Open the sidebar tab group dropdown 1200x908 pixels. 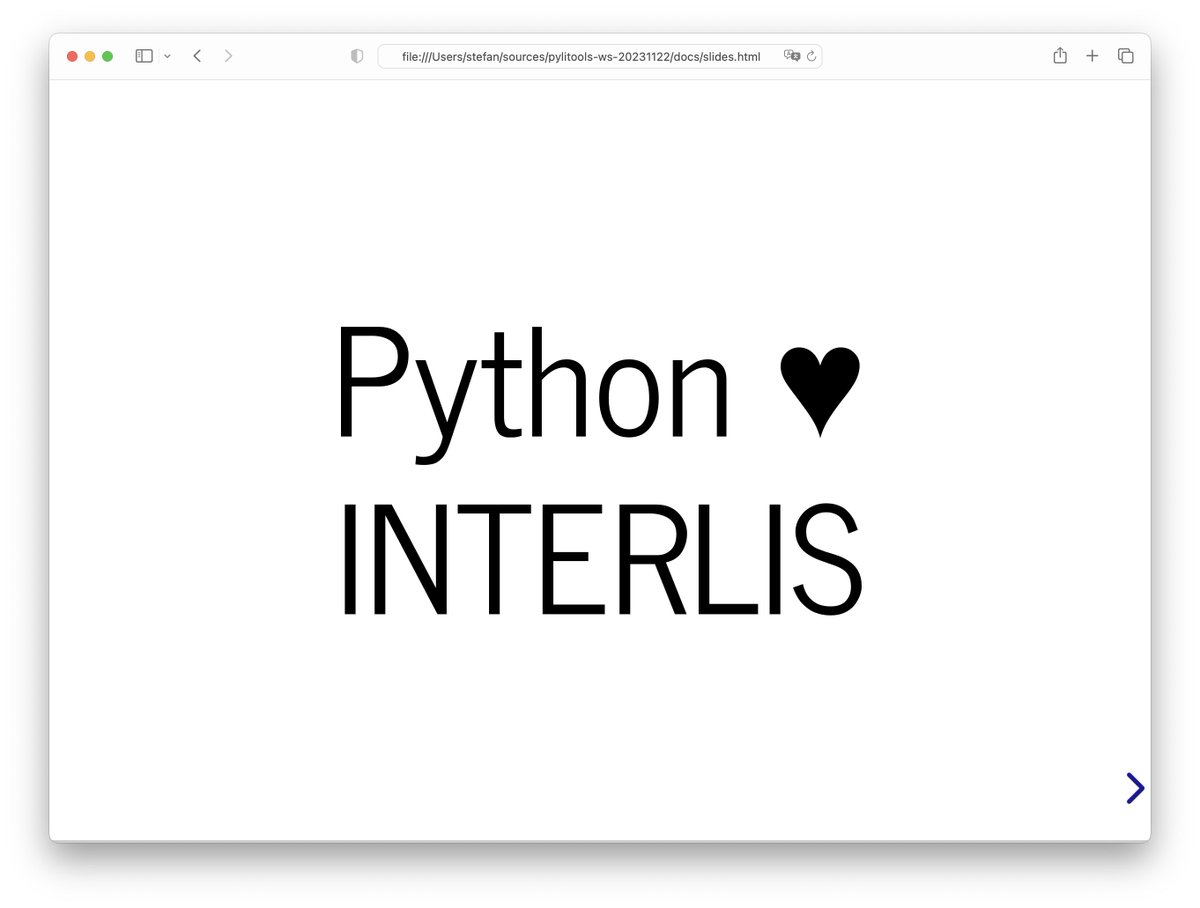(x=167, y=57)
